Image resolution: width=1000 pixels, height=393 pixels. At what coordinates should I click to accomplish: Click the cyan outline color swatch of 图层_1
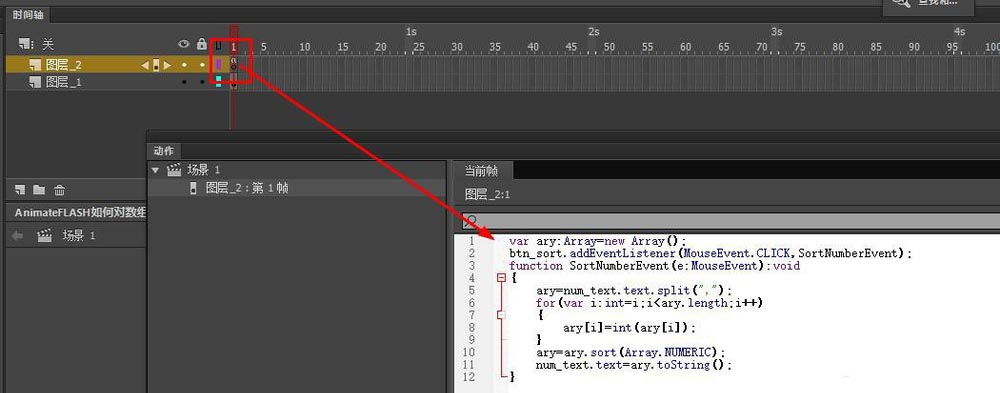pyautogui.click(x=218, y=82)
